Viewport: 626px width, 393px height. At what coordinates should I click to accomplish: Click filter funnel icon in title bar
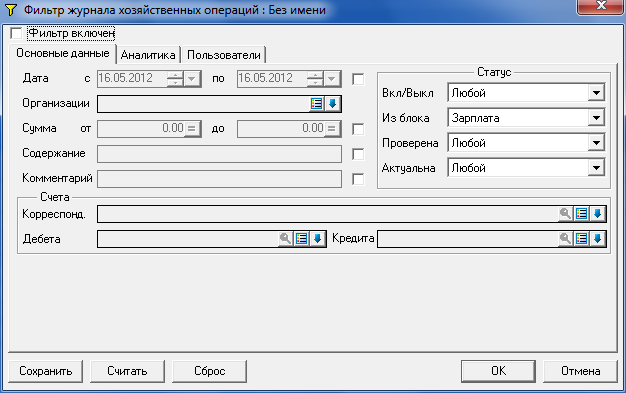click(10, 10)
